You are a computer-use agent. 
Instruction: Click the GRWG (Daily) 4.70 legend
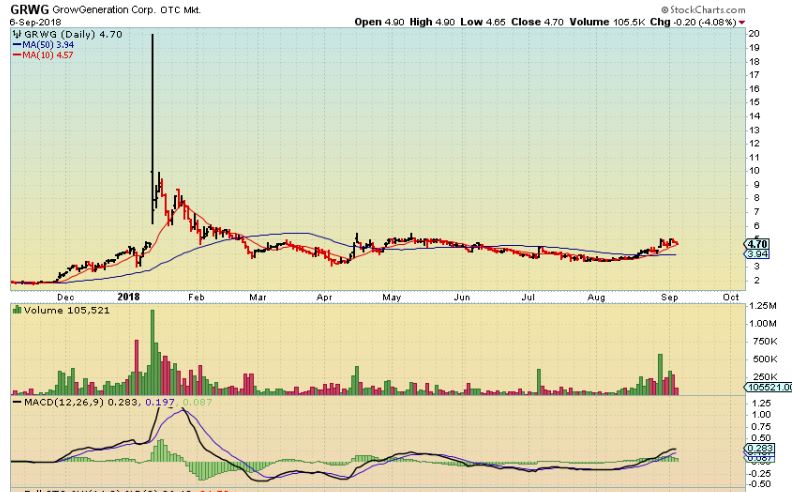73,34
